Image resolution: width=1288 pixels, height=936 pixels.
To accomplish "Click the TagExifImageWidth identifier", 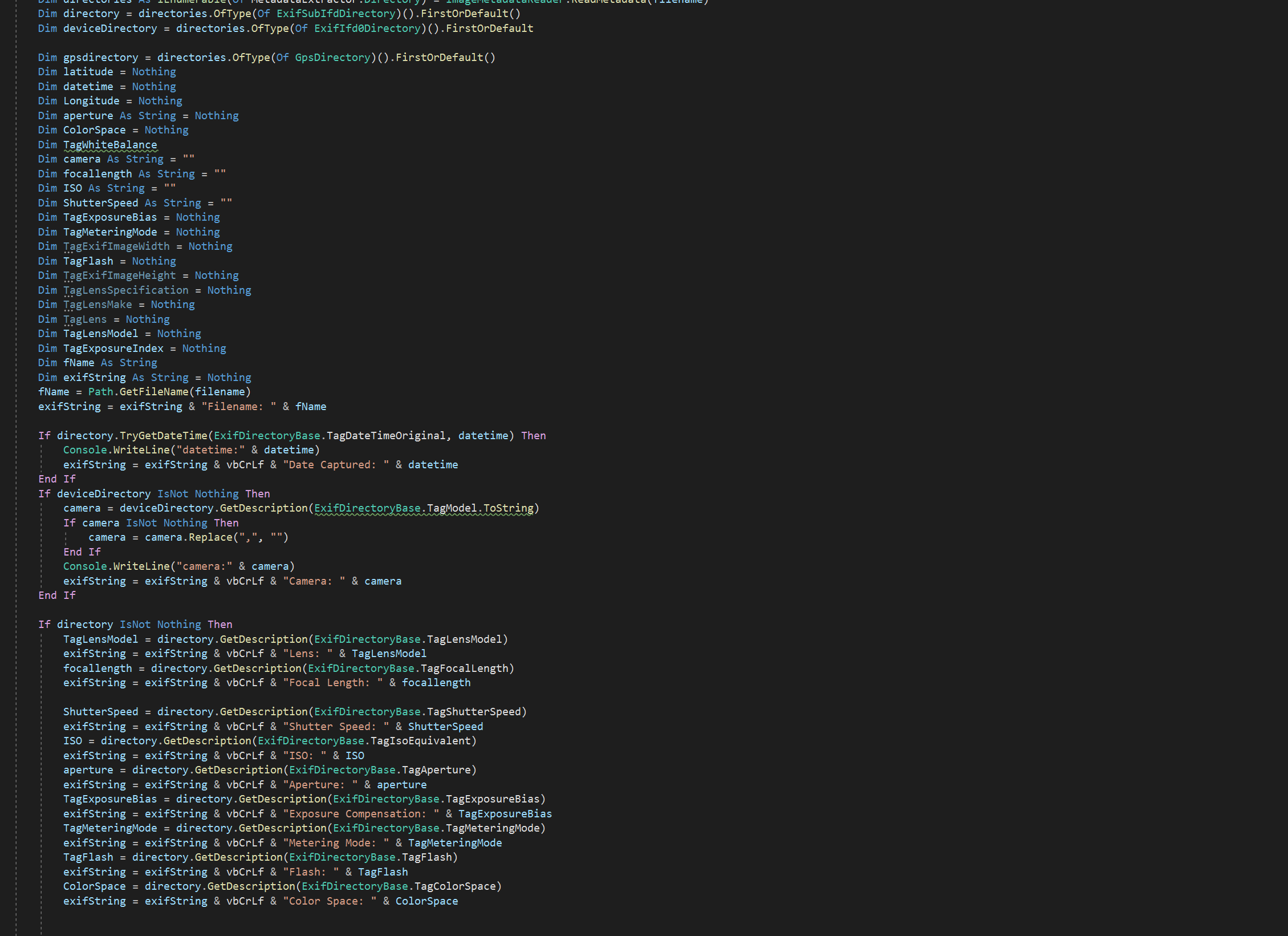I will point(117,246).
